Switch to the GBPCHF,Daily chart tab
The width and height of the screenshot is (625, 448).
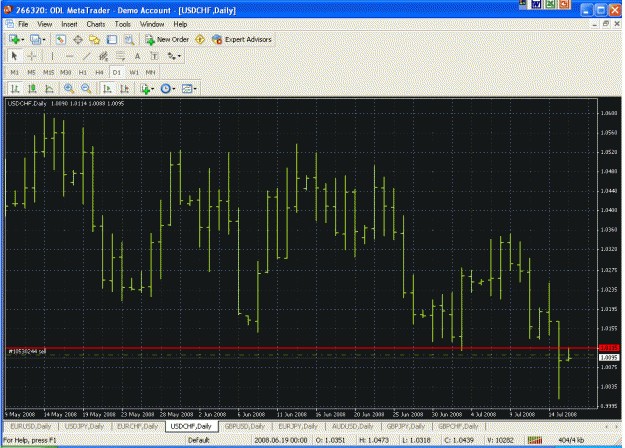[x=458, y=426]
